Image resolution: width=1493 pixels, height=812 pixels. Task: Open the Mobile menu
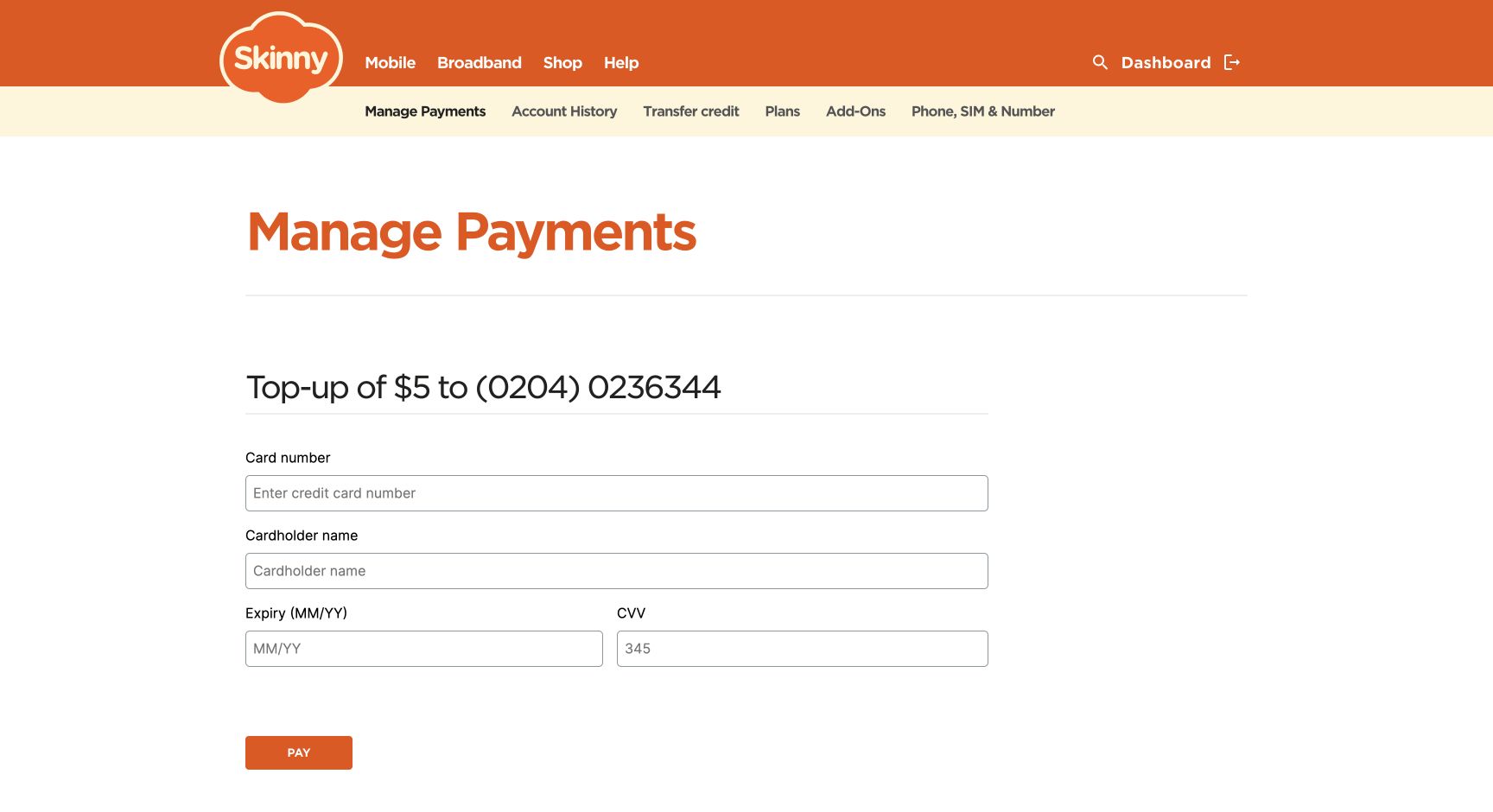click(391, 63)
